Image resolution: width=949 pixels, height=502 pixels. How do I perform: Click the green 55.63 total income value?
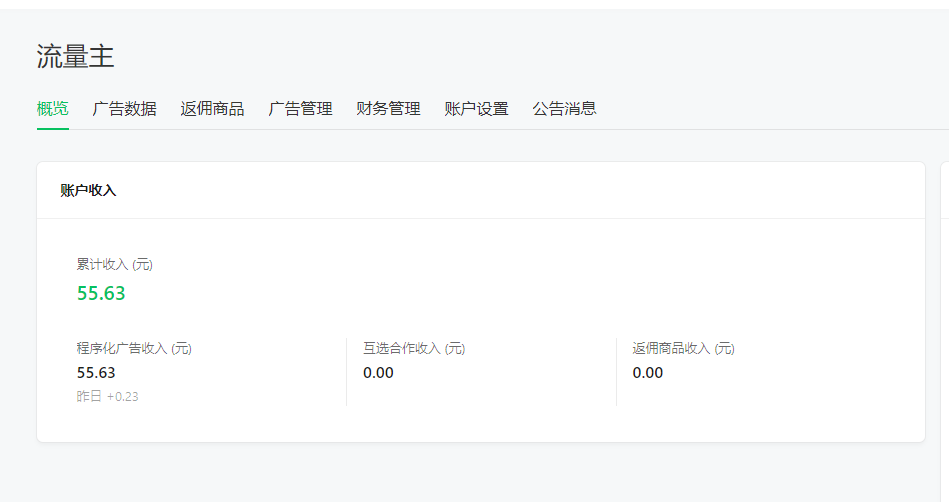point(101,293)
